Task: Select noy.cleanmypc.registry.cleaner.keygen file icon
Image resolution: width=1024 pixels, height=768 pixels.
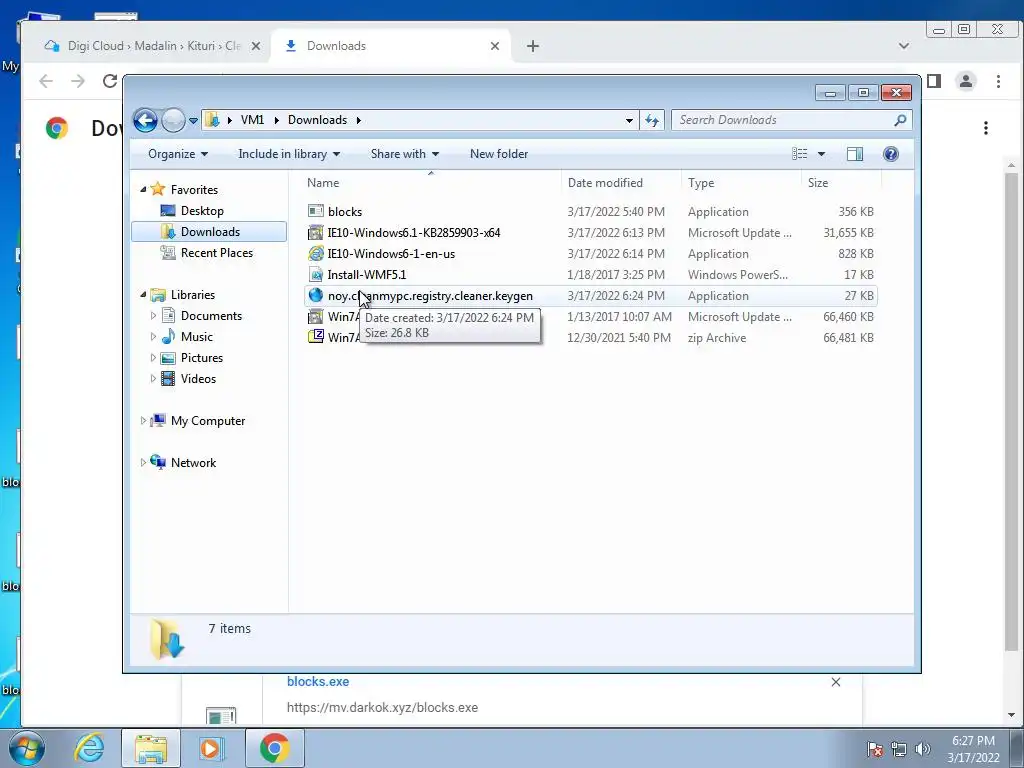Action: tap(316, 295)
